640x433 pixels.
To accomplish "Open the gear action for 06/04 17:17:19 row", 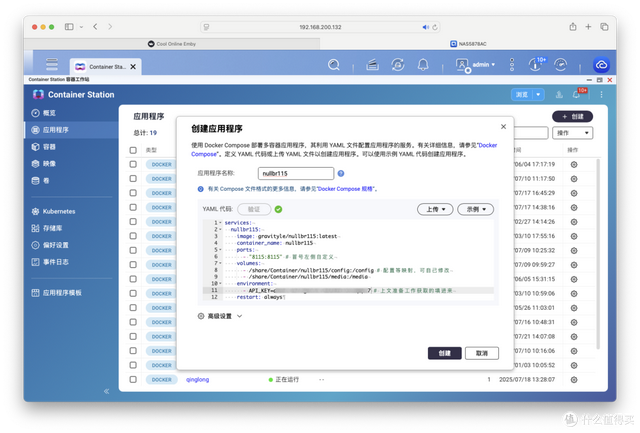I will pyautogui.click(x=574, y=164).
